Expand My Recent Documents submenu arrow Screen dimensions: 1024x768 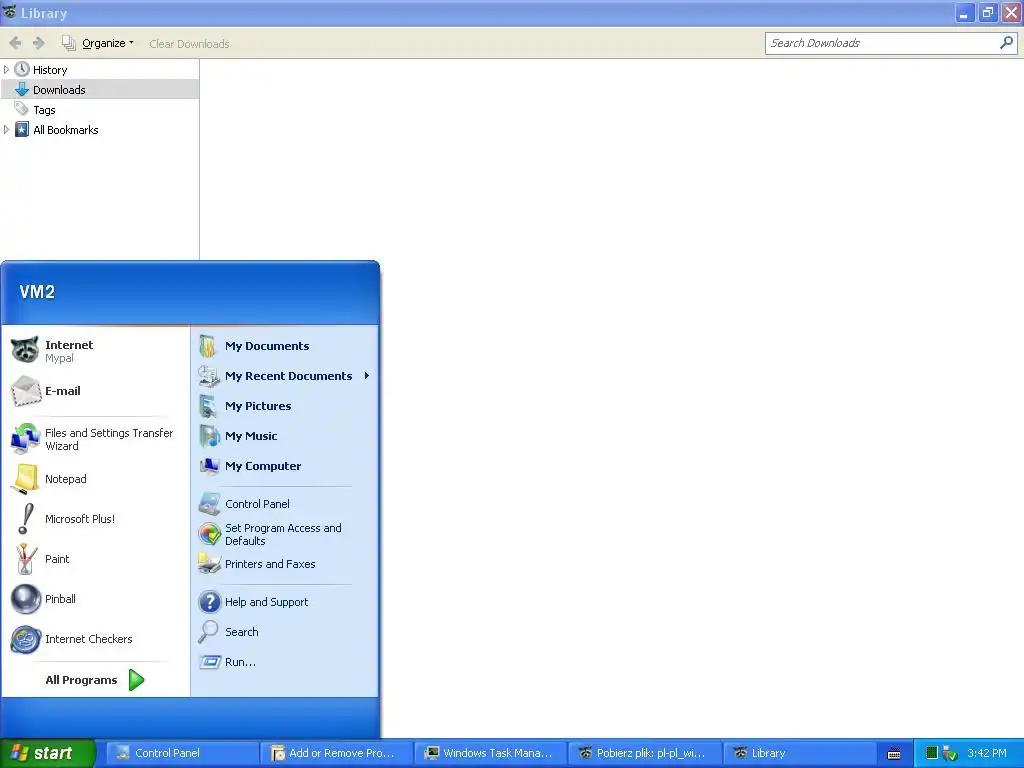(367, 376)
